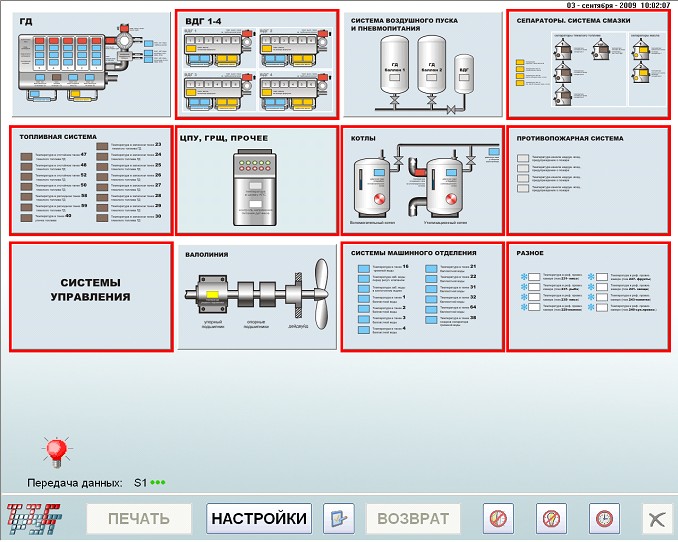
Task: Click the red alarm lamp indicator
Action: coord(57,452)
